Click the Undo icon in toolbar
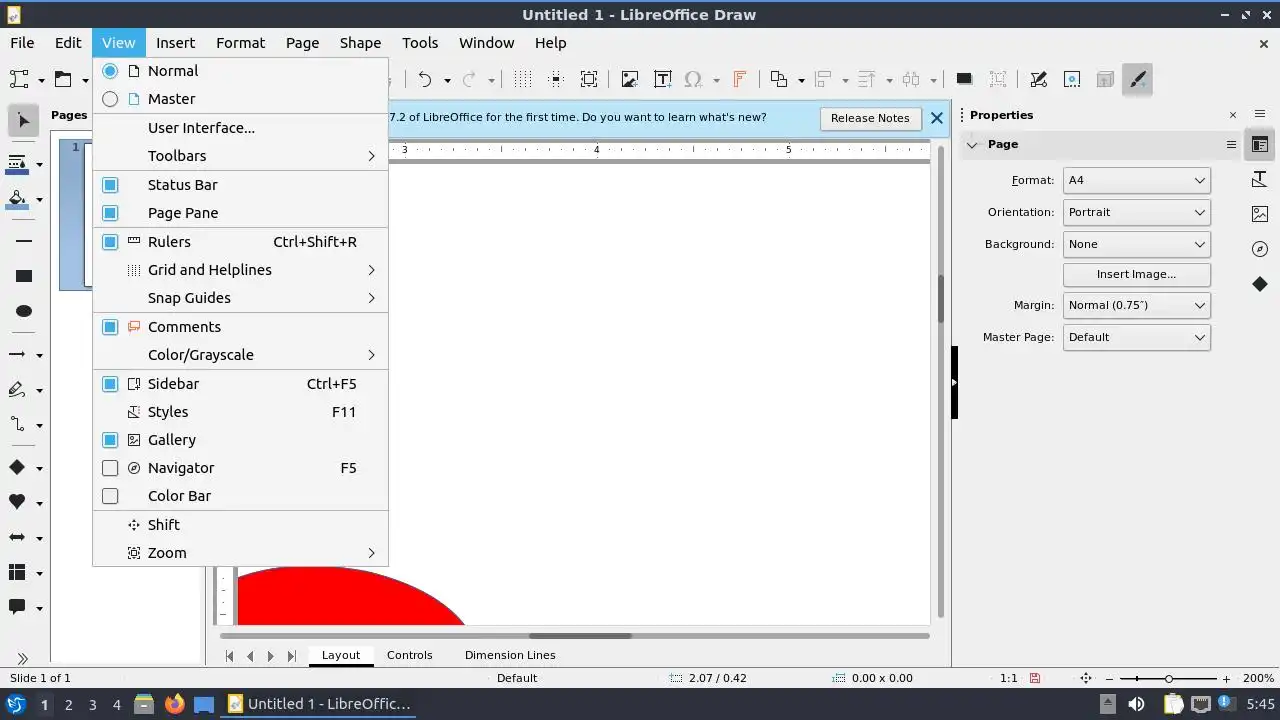Image resolution: width=1280 pixels, height=720 pixels. (x=425, y=79)
